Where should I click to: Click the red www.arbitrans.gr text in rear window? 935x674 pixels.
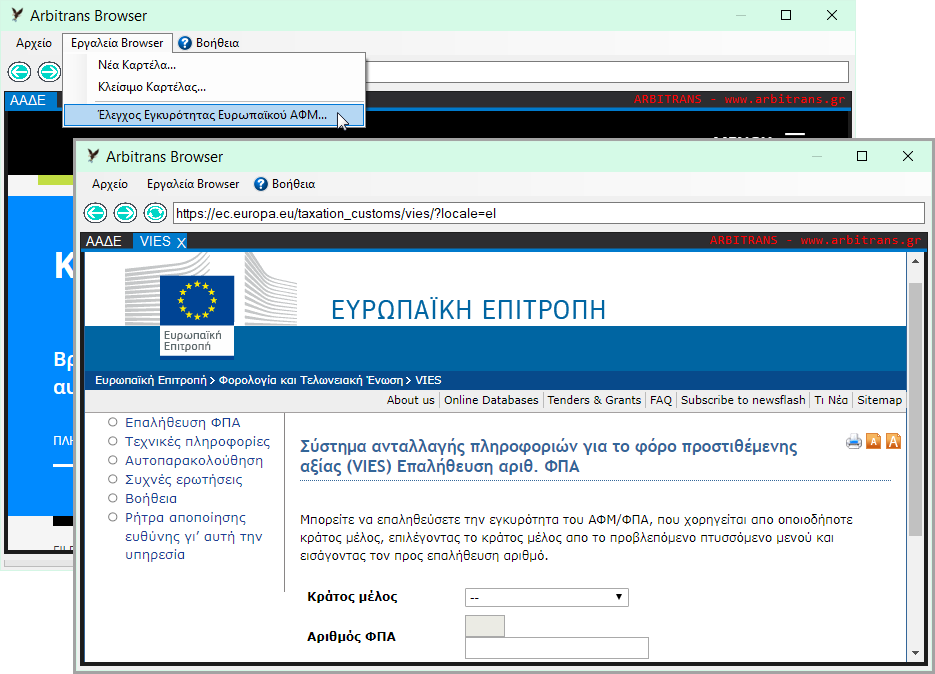pos(785,99)
